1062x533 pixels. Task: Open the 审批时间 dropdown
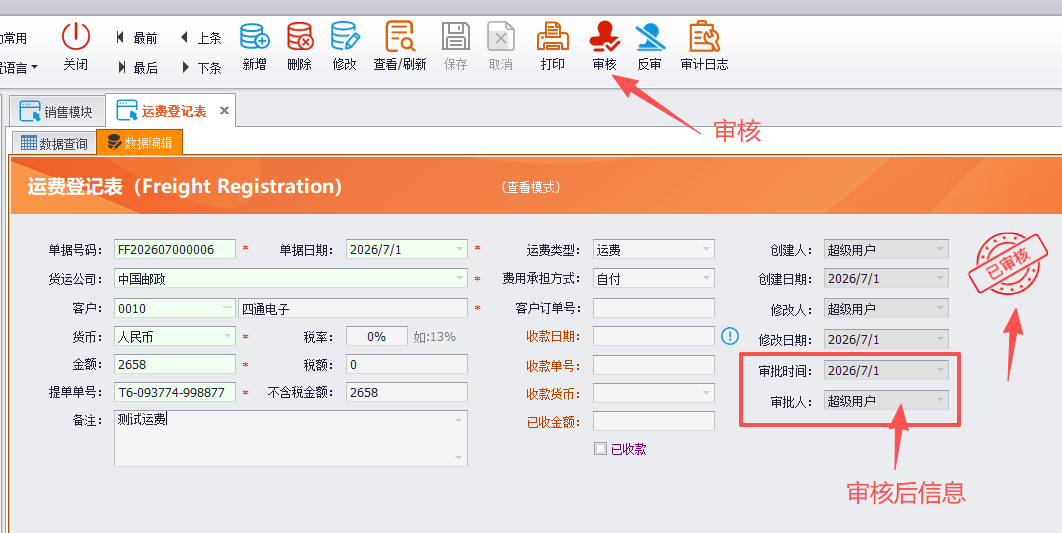(x=940, y=370)
